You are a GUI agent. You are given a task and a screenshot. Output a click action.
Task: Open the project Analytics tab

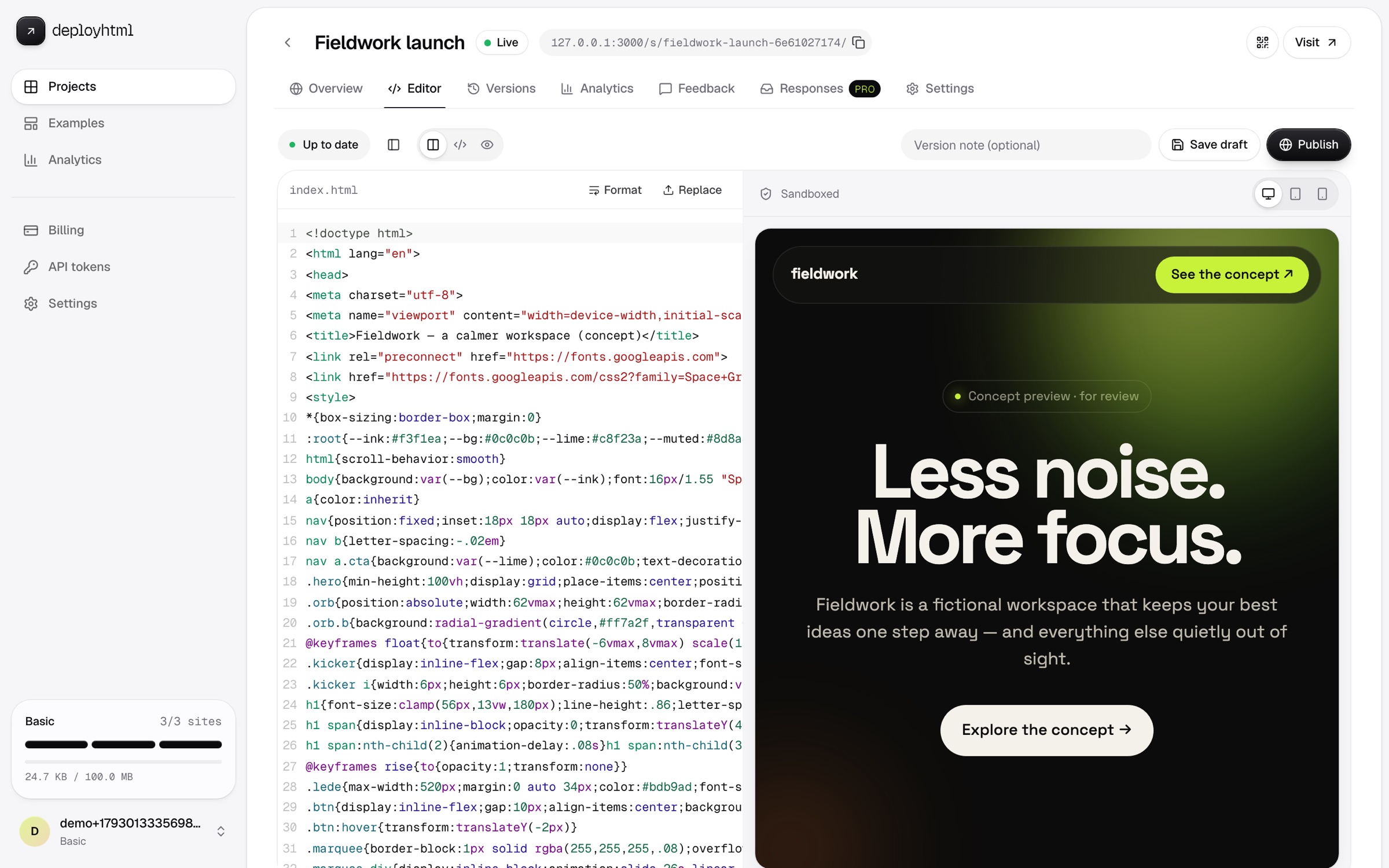click(x=597, y=89)
